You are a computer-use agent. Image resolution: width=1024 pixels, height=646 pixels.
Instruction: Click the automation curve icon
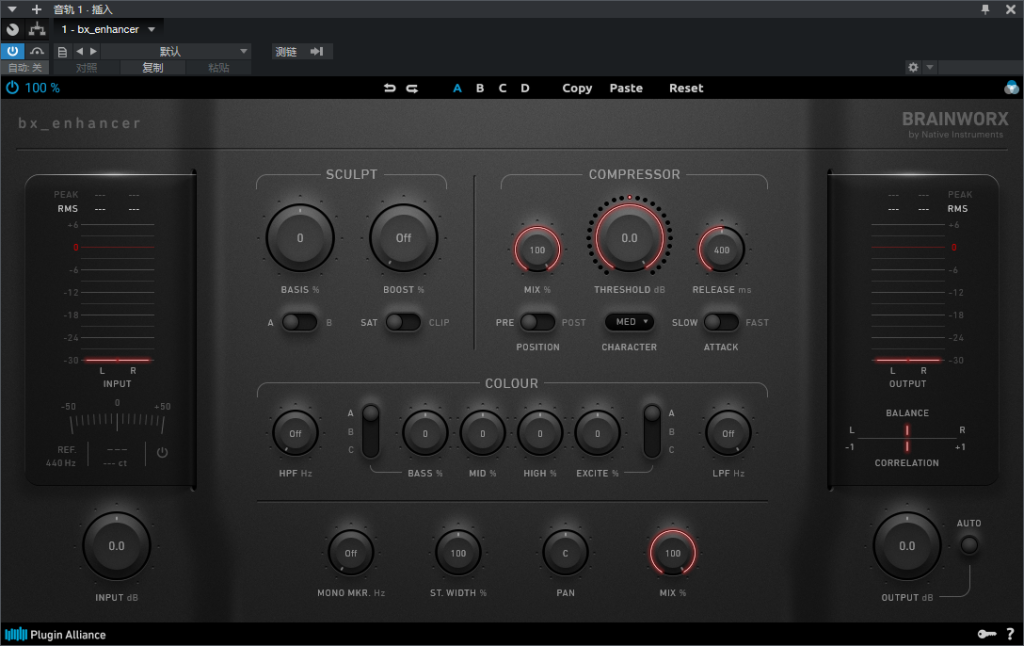point(37,51)
